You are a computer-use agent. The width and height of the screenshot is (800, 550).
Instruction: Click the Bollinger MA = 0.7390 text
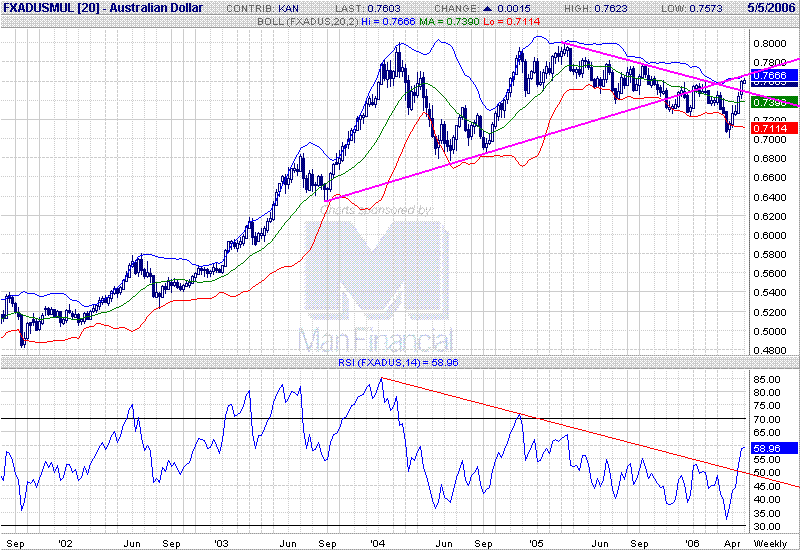(449, 21)
